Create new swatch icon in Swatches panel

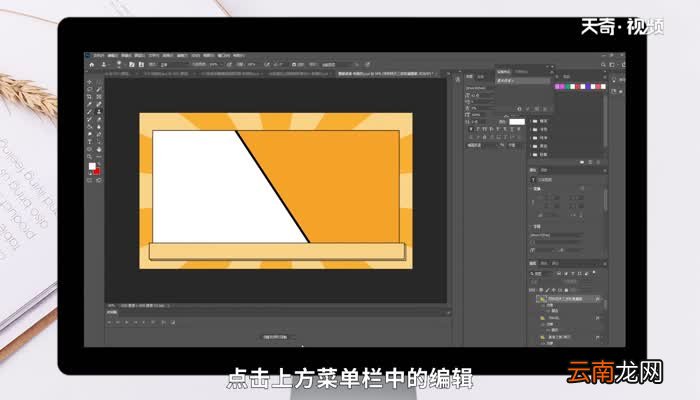tap(590, 162)
